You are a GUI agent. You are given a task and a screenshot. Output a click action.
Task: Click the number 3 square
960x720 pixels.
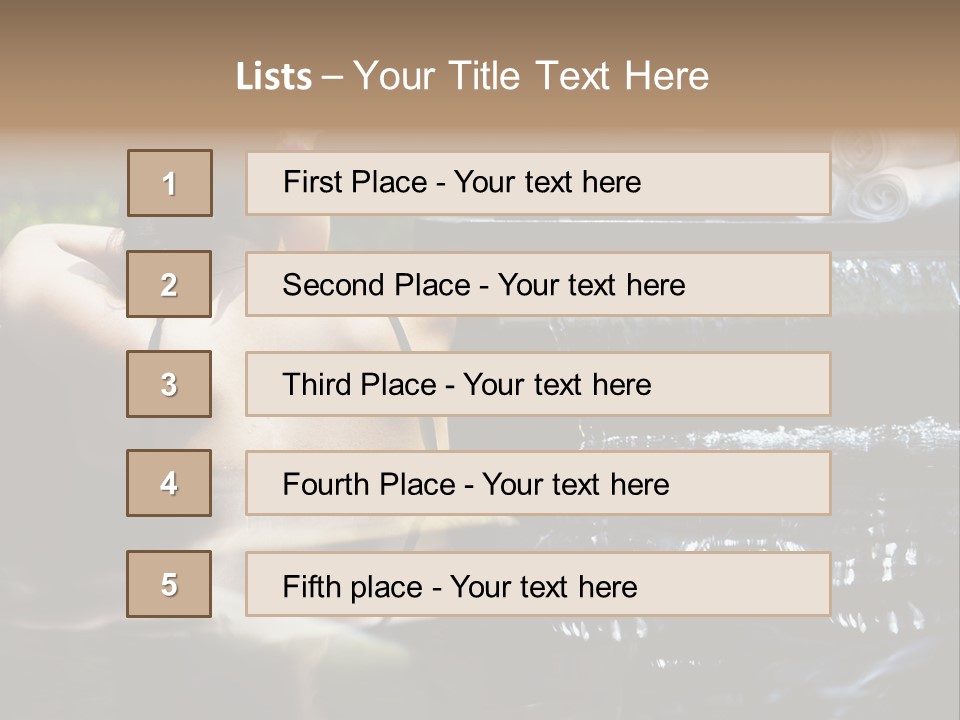pos(169,384)
